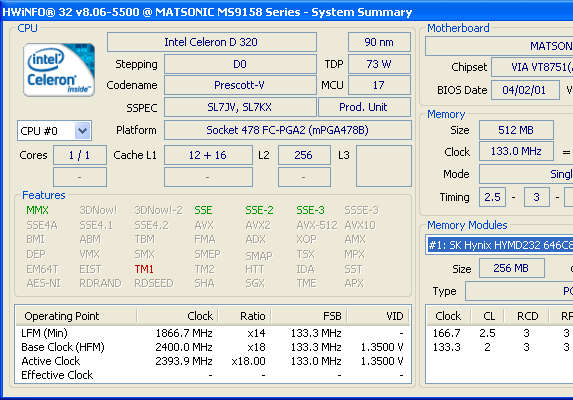This screenshot has width=573, height=400.
Task: Click the greyed HTT feature flag
Action: (x=254, y=269)
